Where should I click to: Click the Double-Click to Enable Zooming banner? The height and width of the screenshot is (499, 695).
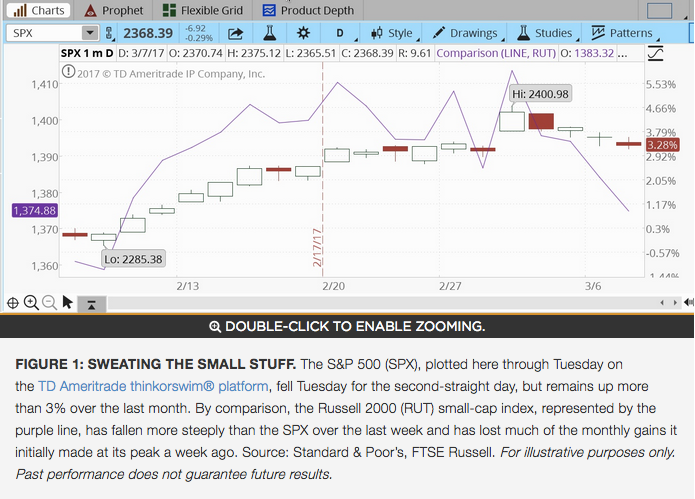[347, 326]
